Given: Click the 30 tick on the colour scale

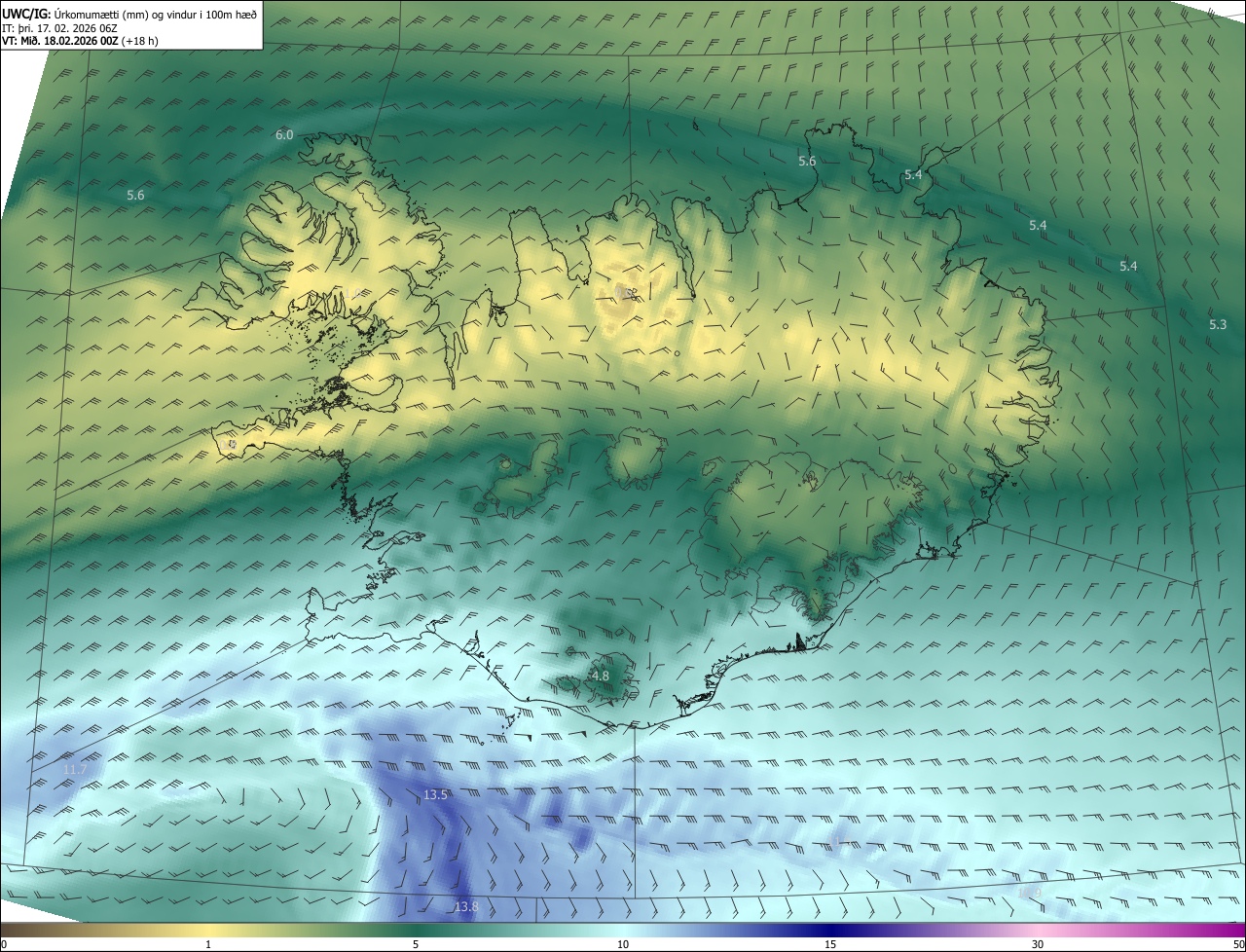Looking at the screenshot, I should tap(1038, 944).
